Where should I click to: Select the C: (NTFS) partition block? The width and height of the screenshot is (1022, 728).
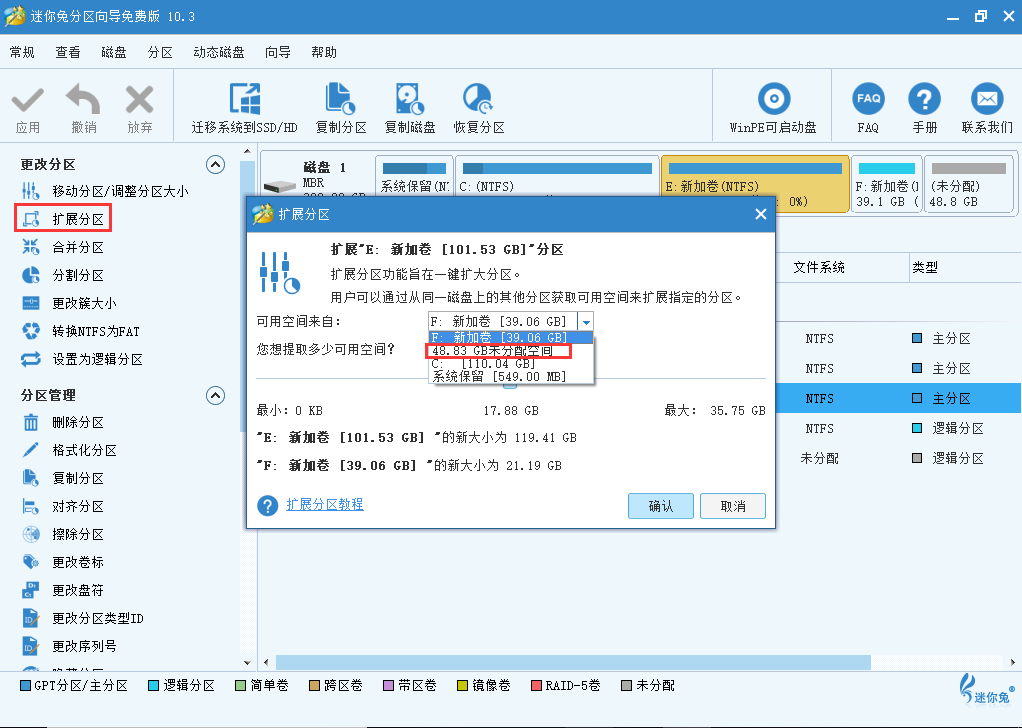click(557, 176)
